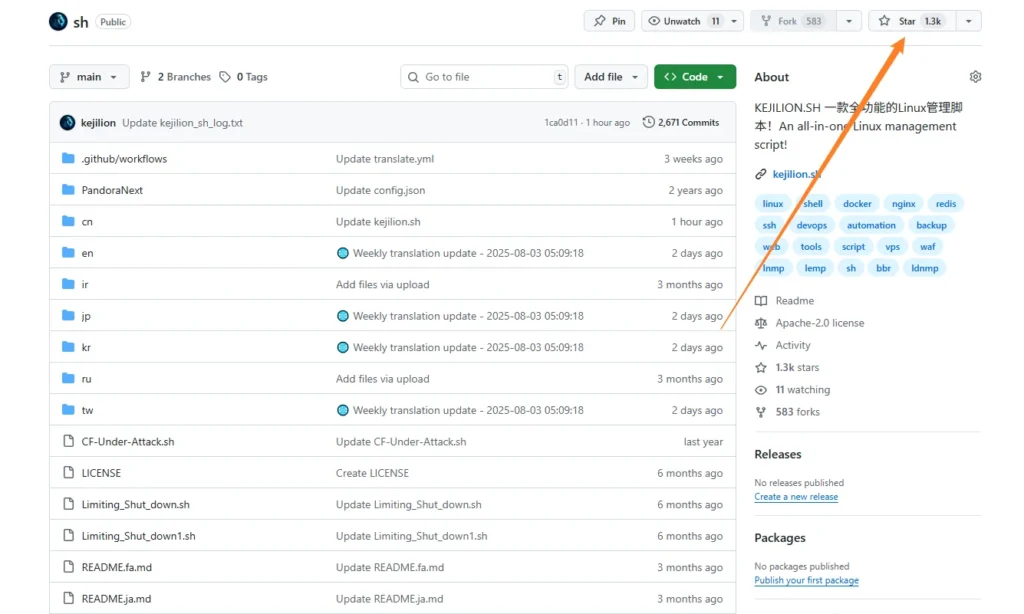This screenshot has height=614, width=1024.
Task: Click the kr folder icon
Action: (x=68, y=346)
